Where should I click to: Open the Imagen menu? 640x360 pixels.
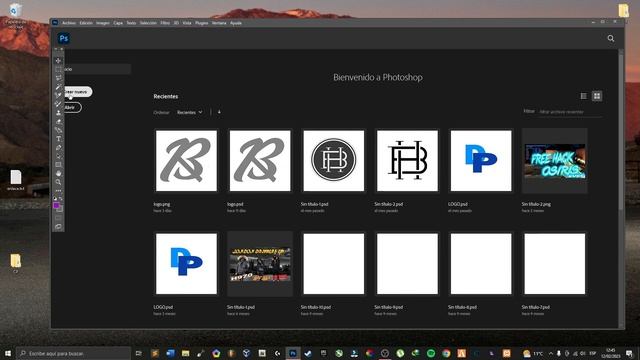(103, 23)
